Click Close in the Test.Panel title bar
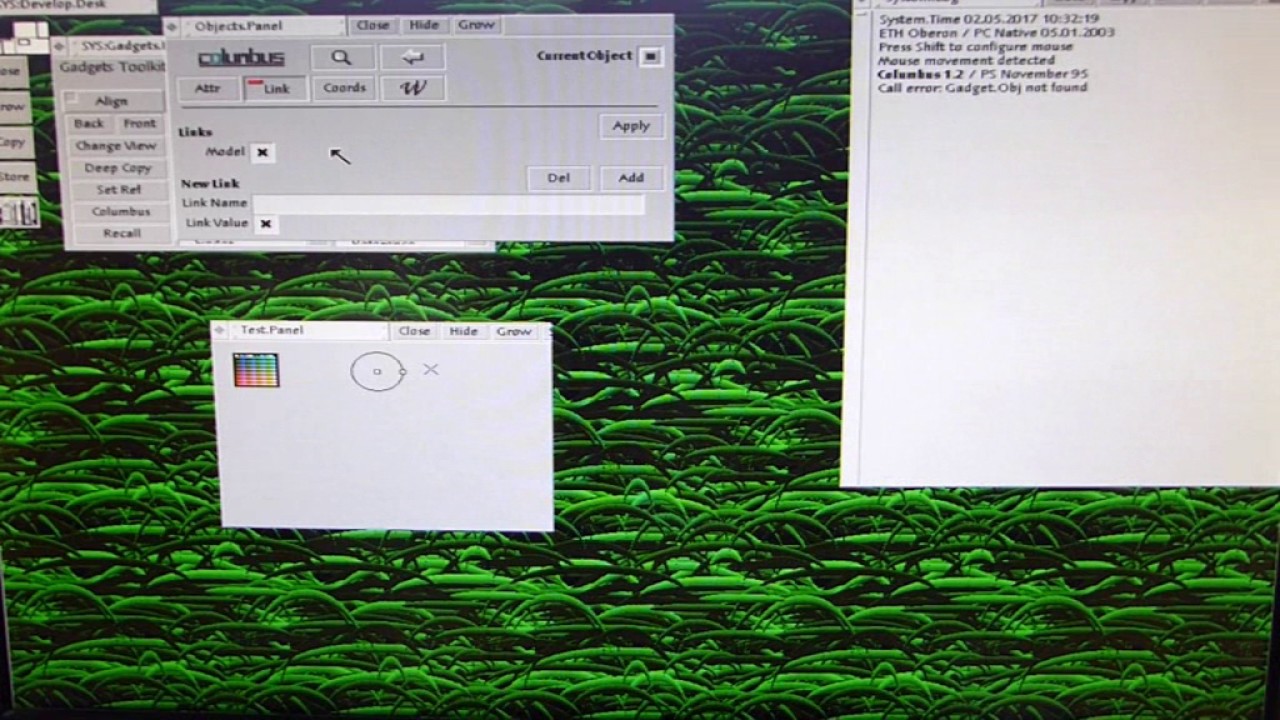 click(413, 331)
